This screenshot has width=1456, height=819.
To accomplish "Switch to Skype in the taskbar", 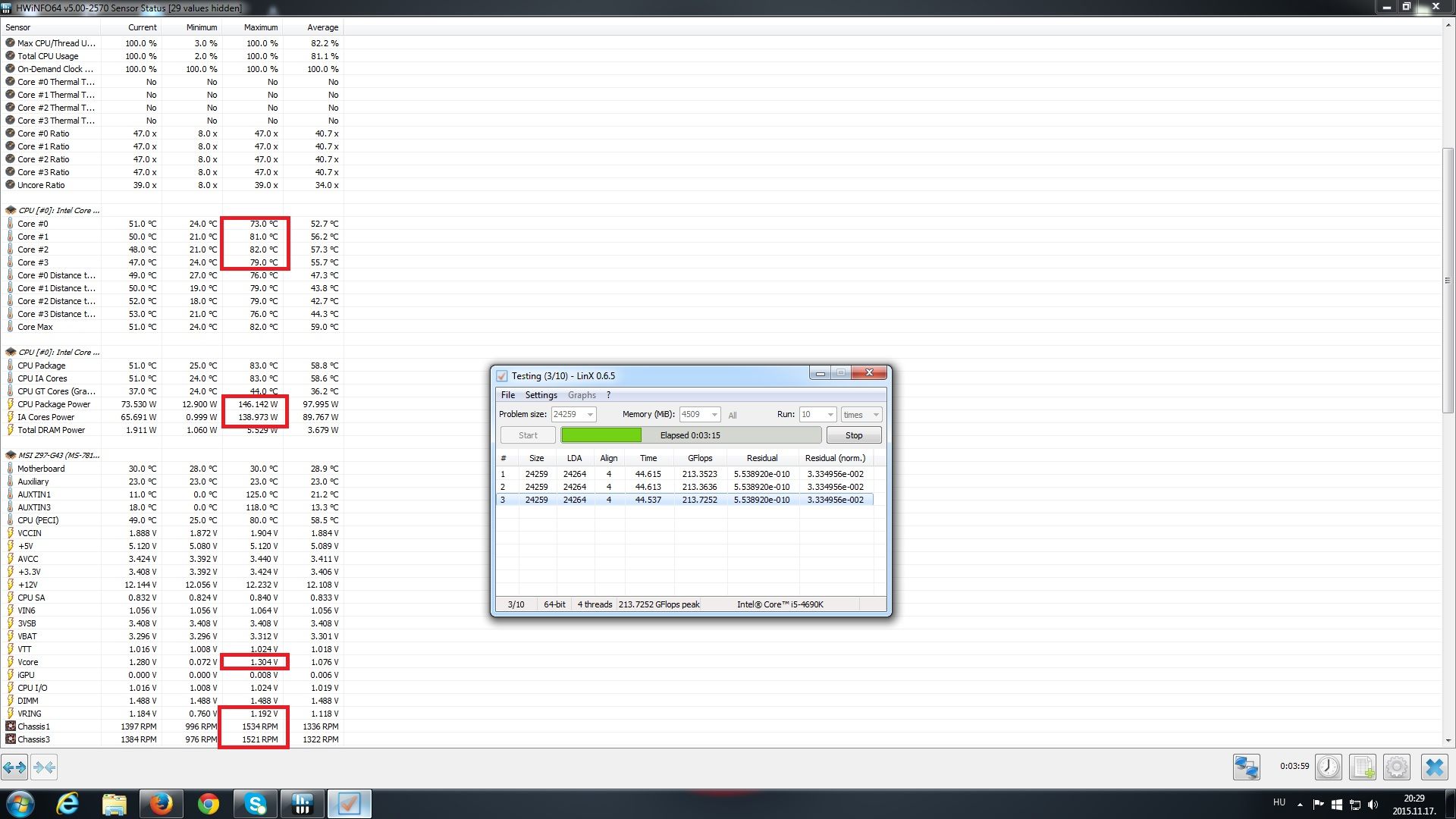I will pyautogui.click(x=255, y=804).
